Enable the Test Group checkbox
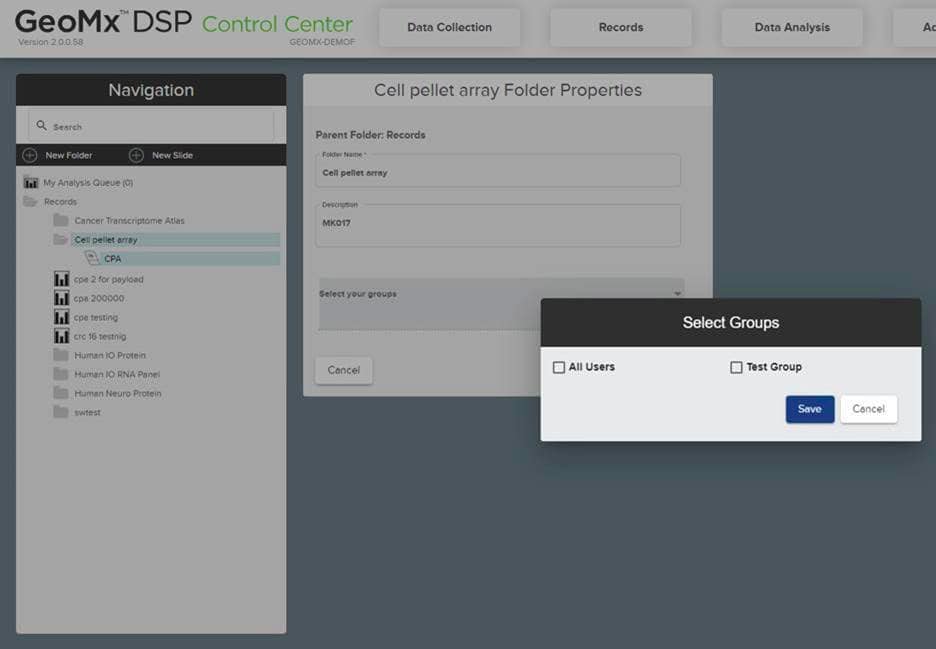936x649 pixels. (736, 367)
